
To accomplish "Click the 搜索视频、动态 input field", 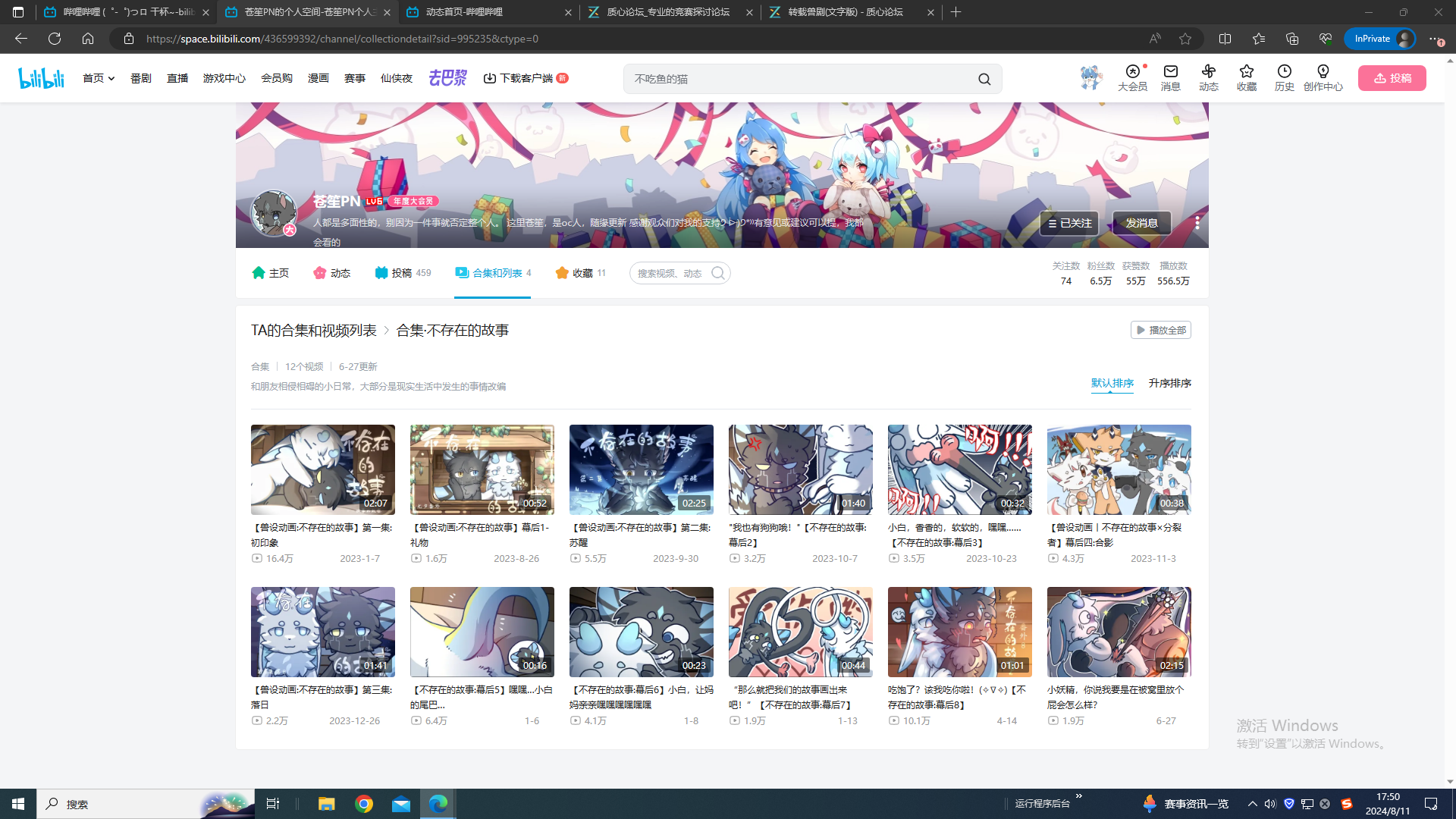I will [671, 273].
